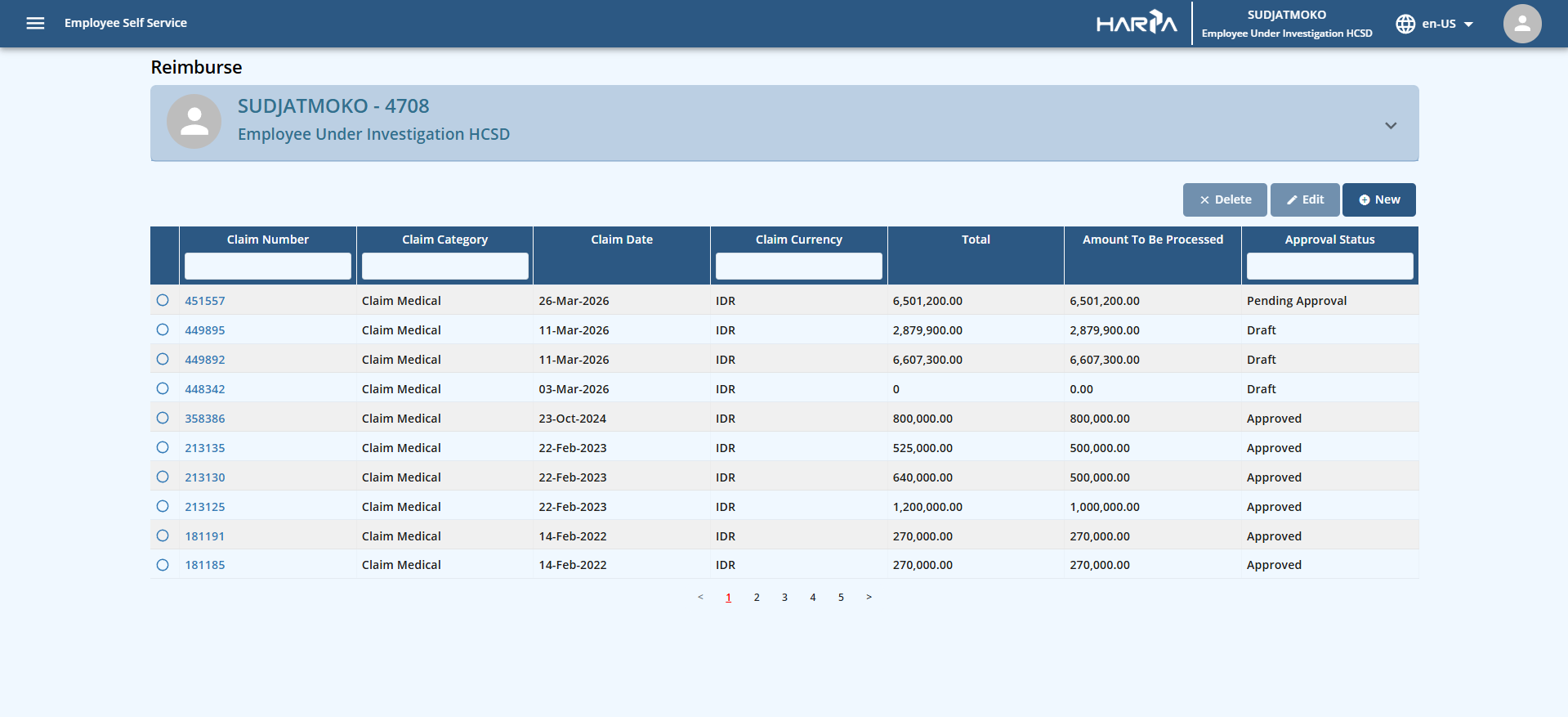Select the radio button for claim 358386
Viewport: 1568px width, 717px height.
pos(163,418)
